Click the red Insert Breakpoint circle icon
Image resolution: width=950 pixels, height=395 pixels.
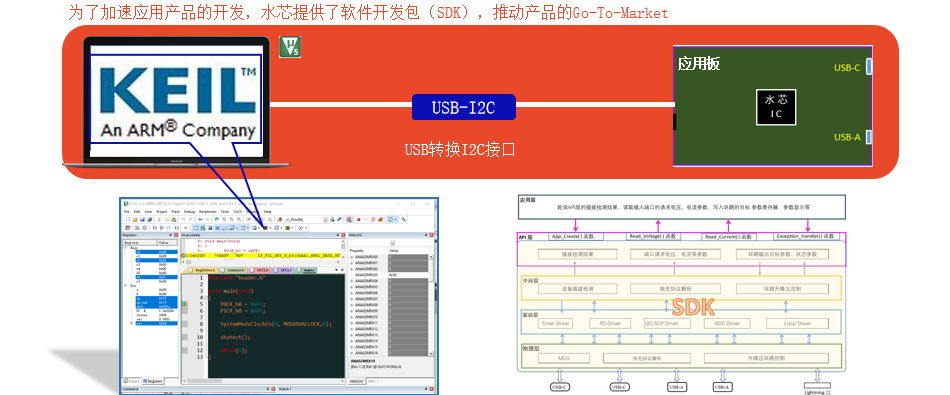pos(359,219)
